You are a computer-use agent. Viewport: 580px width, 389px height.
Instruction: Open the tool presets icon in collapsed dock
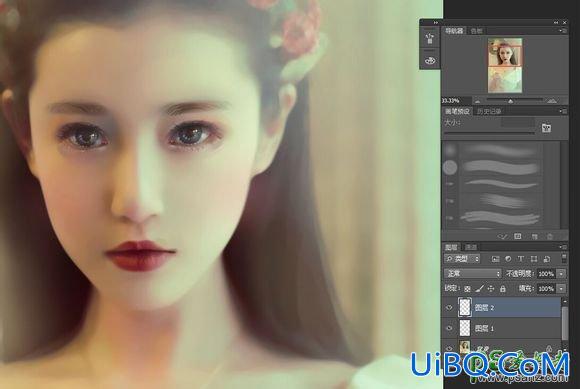[429, 60]
